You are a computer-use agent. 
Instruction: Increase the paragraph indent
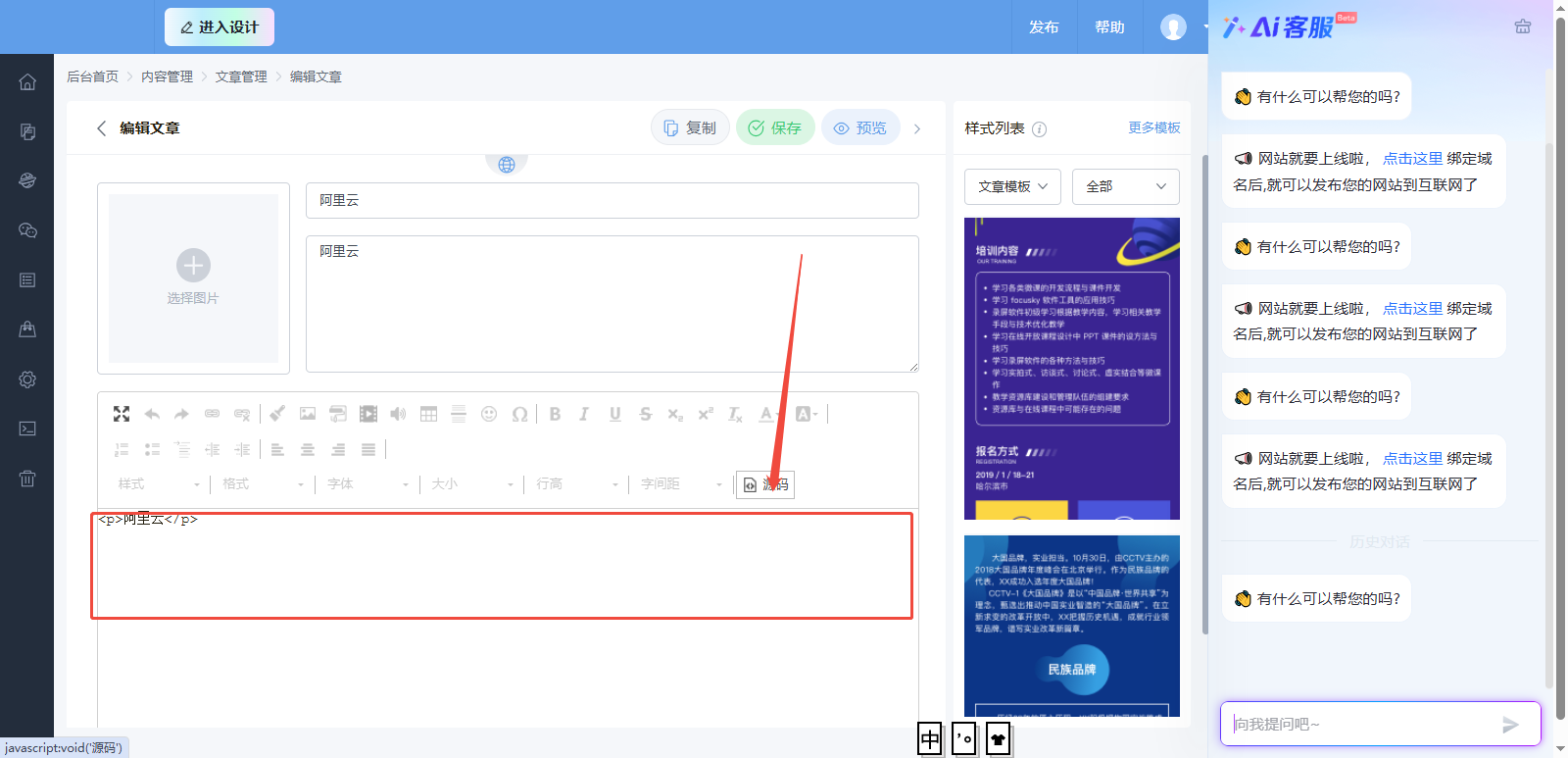point(242,449)
